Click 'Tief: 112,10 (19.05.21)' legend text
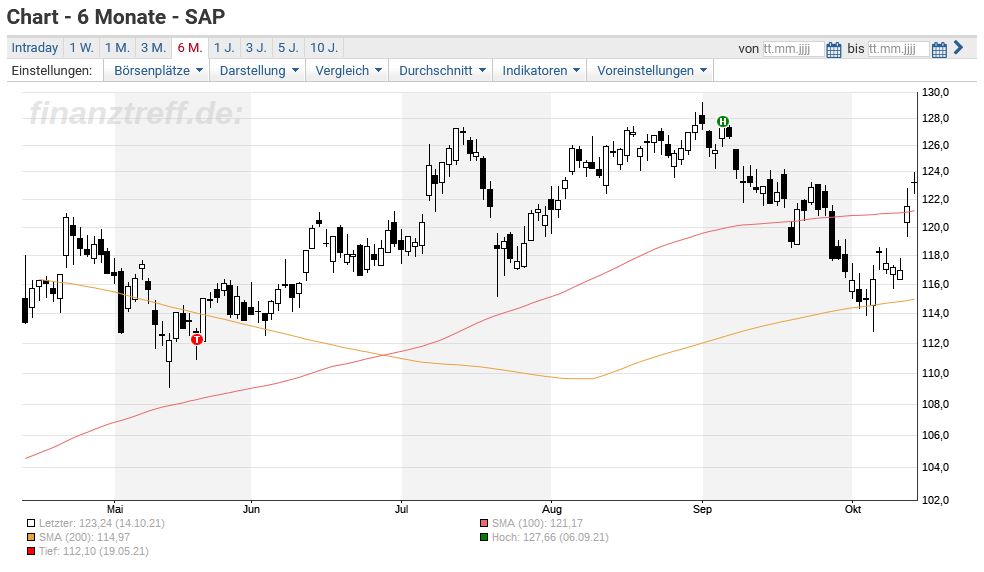The image size is (984, 572). click(x=94, y=551)
